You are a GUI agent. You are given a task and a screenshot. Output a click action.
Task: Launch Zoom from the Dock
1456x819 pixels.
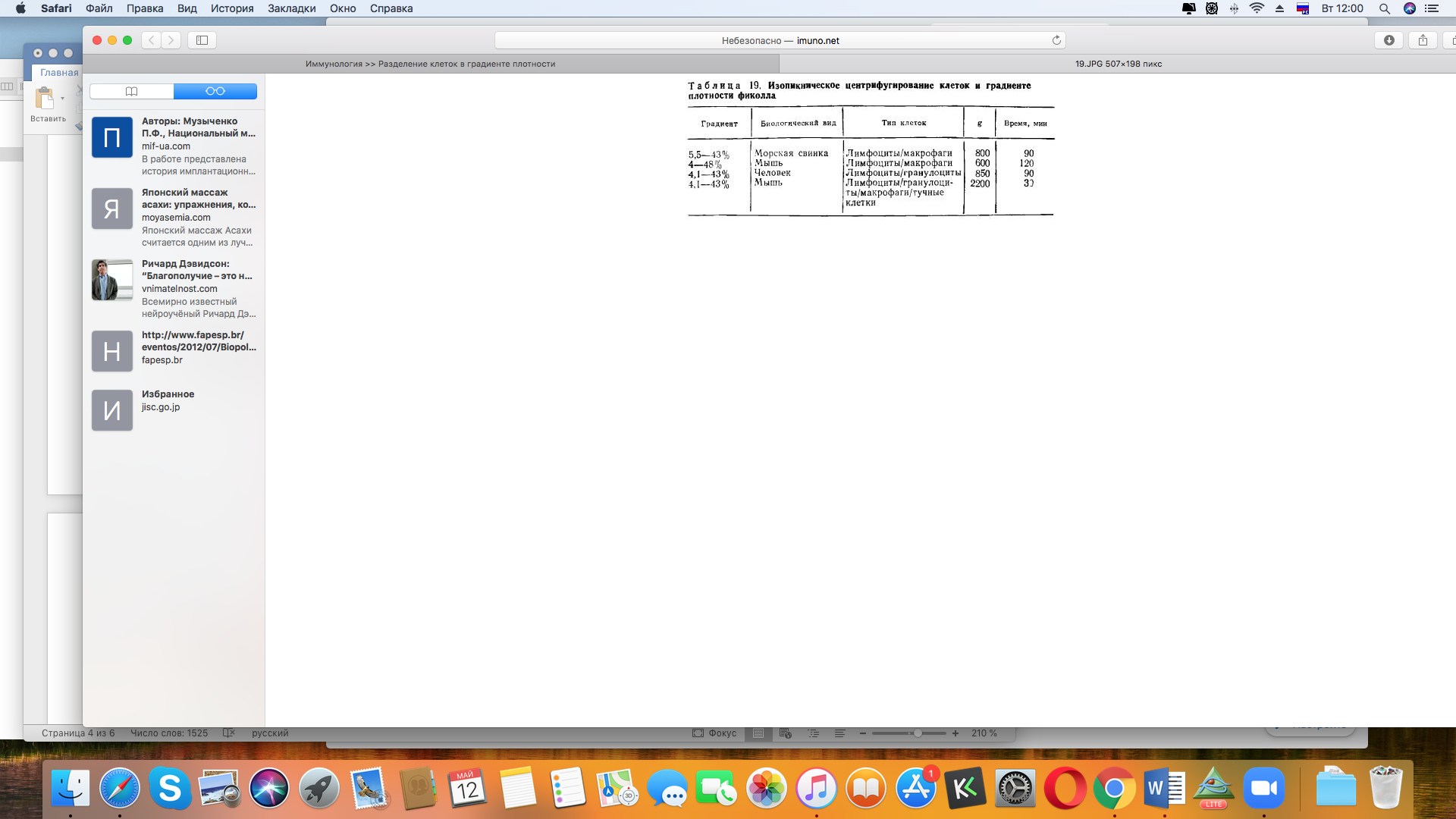point(1263,789)
